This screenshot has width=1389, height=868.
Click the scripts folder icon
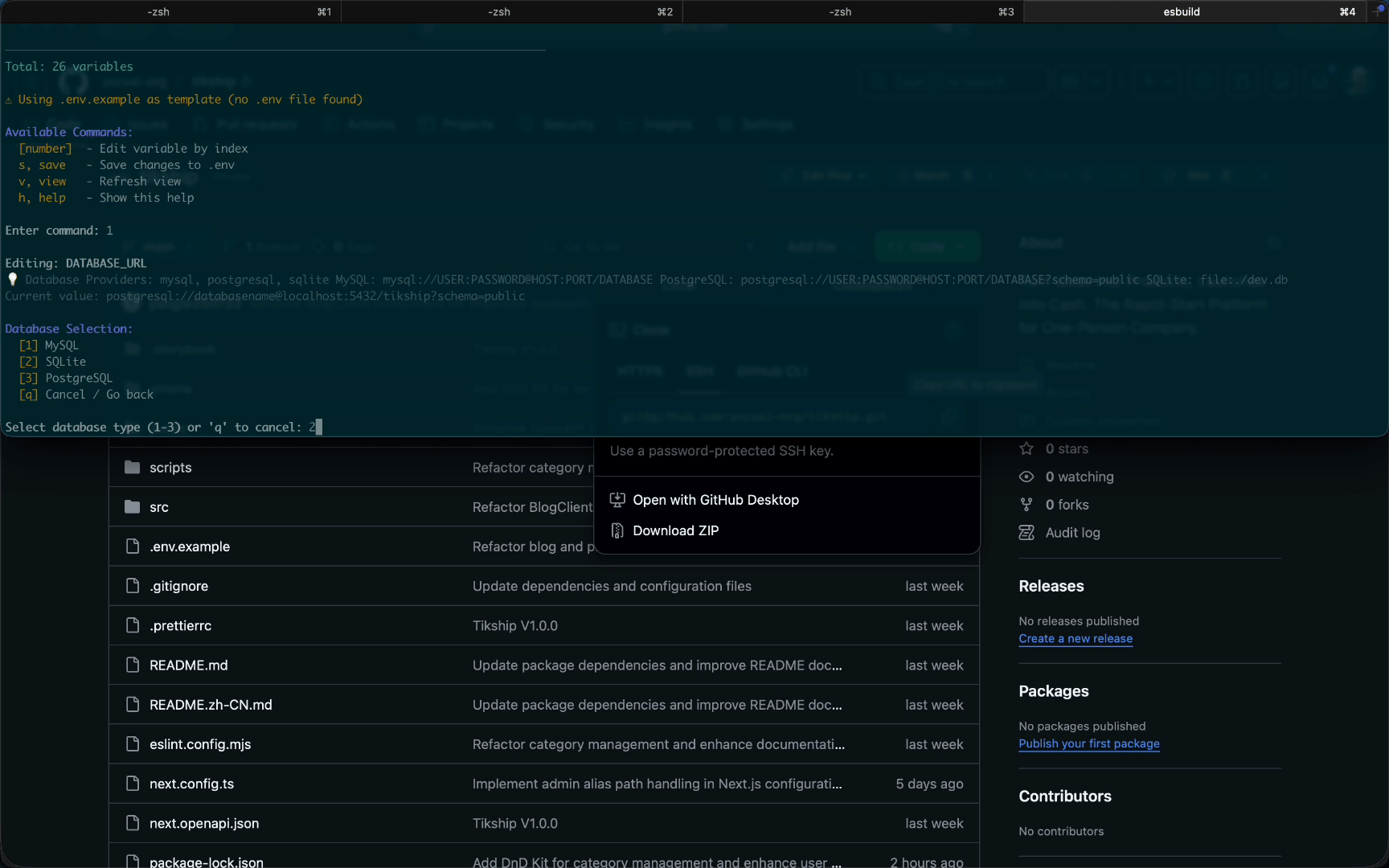pos(133,468)
